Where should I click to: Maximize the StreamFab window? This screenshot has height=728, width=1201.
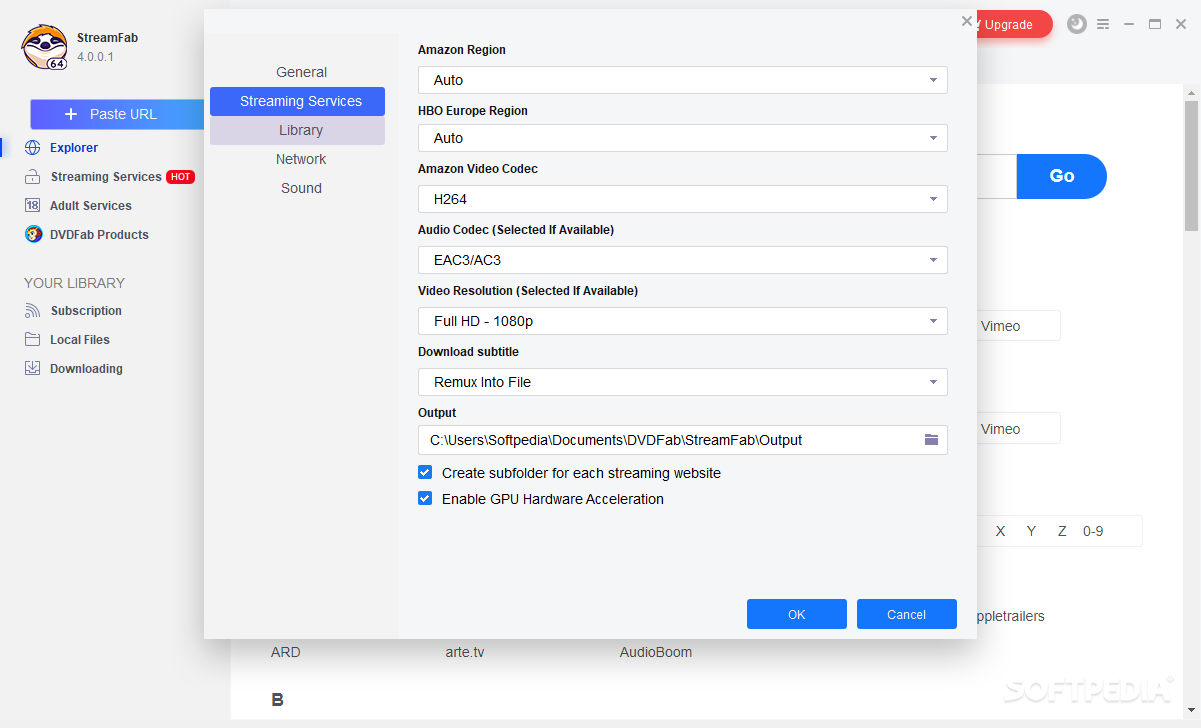click(1155, 24)
